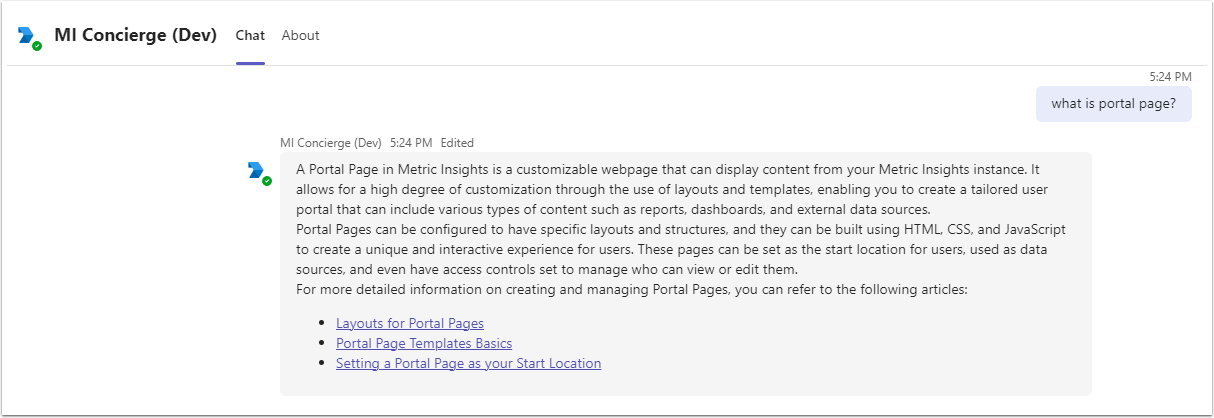
Task: Open Setting a Portal Page as Start Location link
Action: [468, 364]
